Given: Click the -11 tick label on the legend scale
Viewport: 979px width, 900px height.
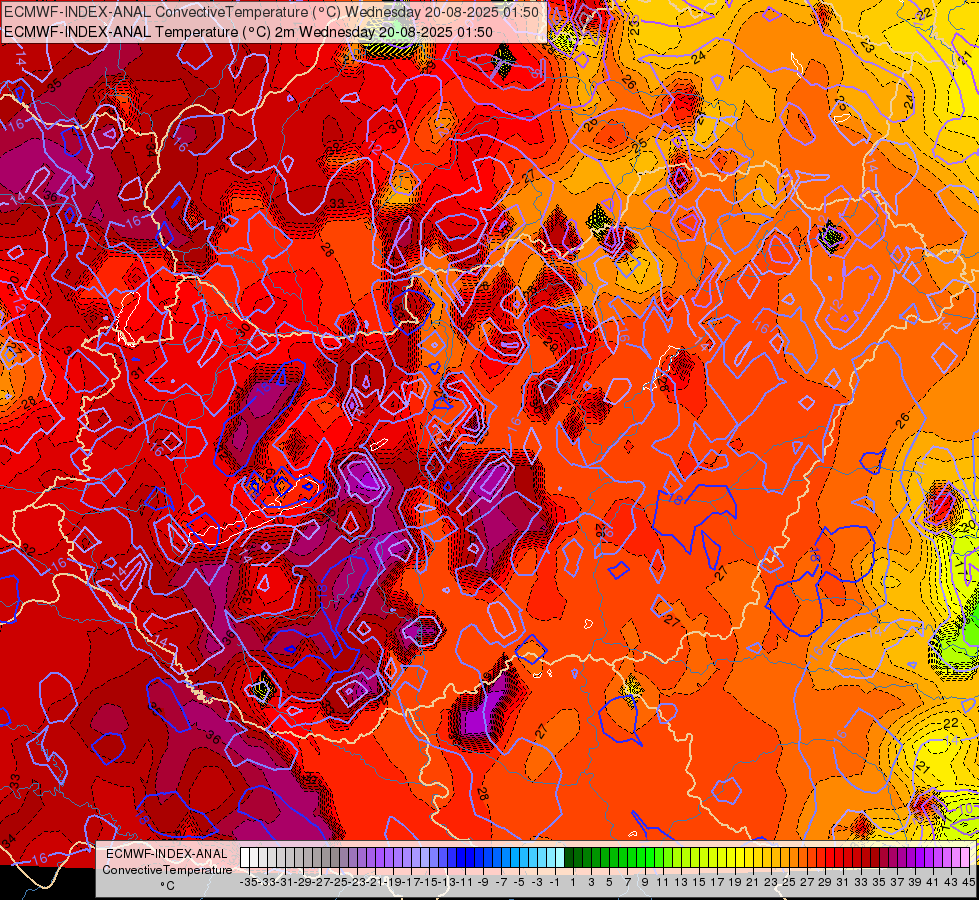Looking at the screenshot, I should tap(465, 882).
